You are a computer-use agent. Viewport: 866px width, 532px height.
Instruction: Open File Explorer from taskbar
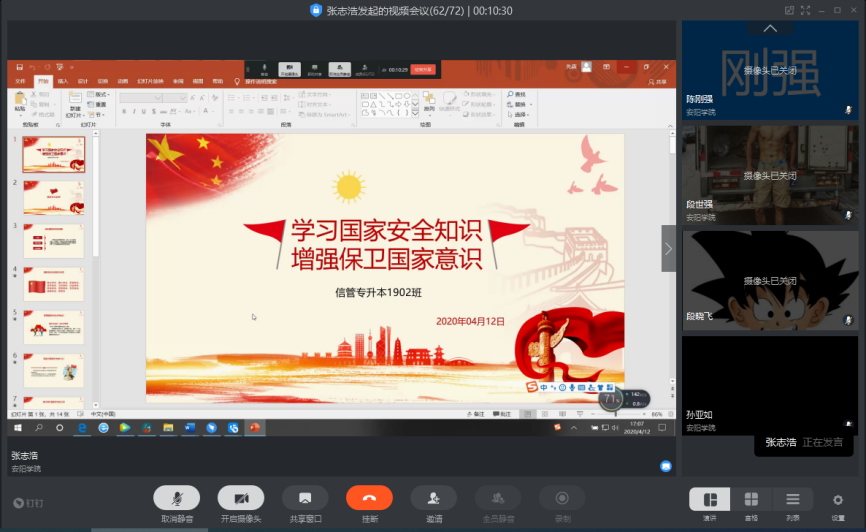(x=168, y=428)
